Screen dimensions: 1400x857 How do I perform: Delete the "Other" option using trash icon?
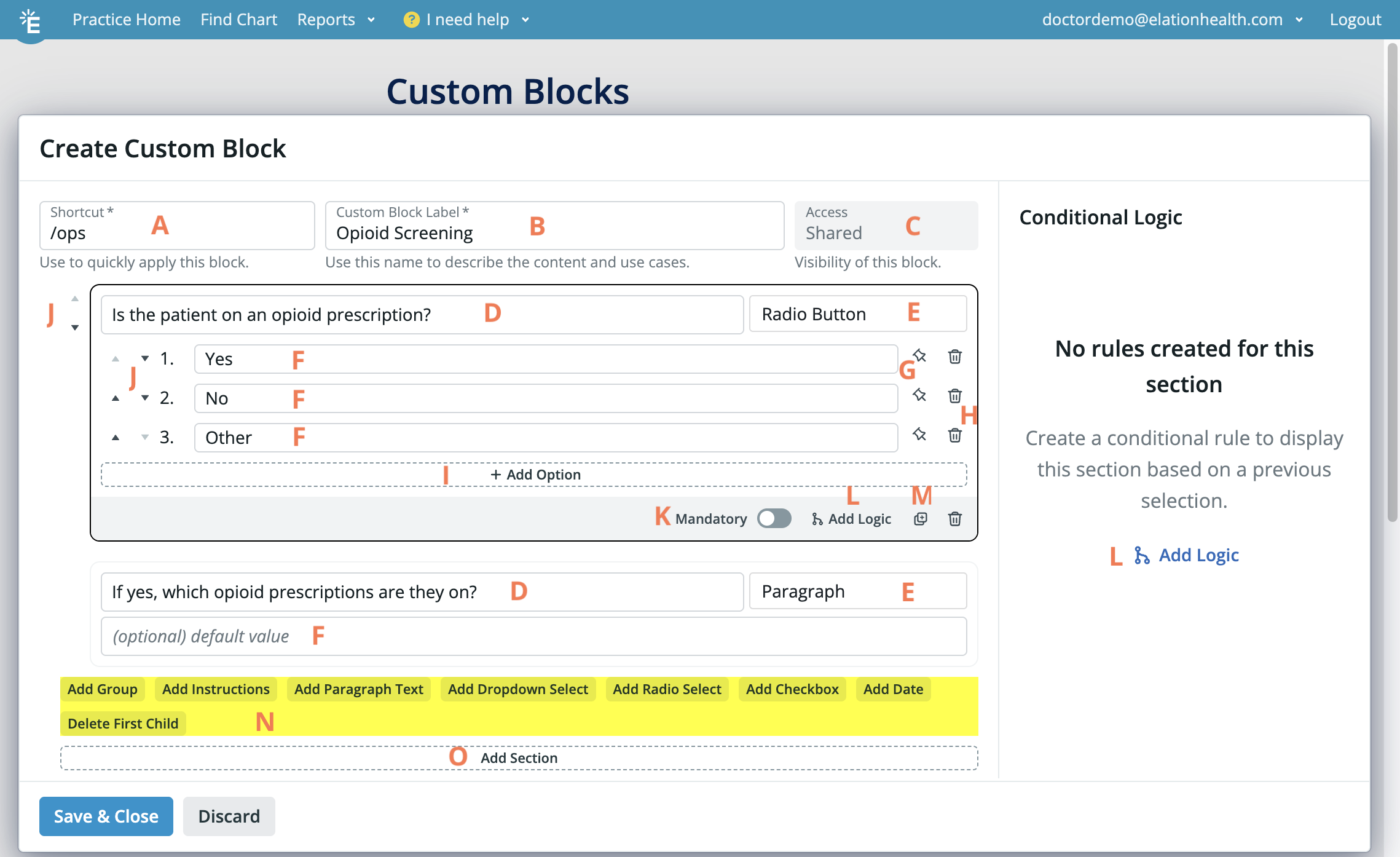click(955, 436)
